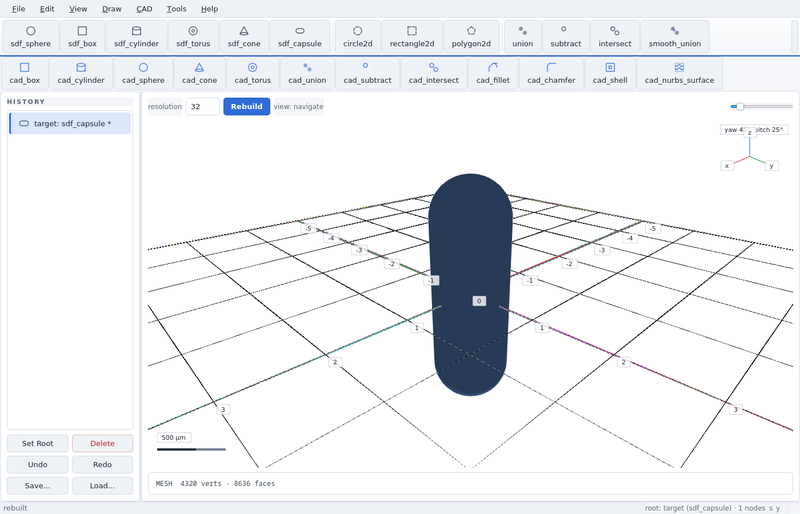Screen dimensions: 800x514
Task: Apply the intersect operation
Action: pyautogui.click(x=614, y=37)
